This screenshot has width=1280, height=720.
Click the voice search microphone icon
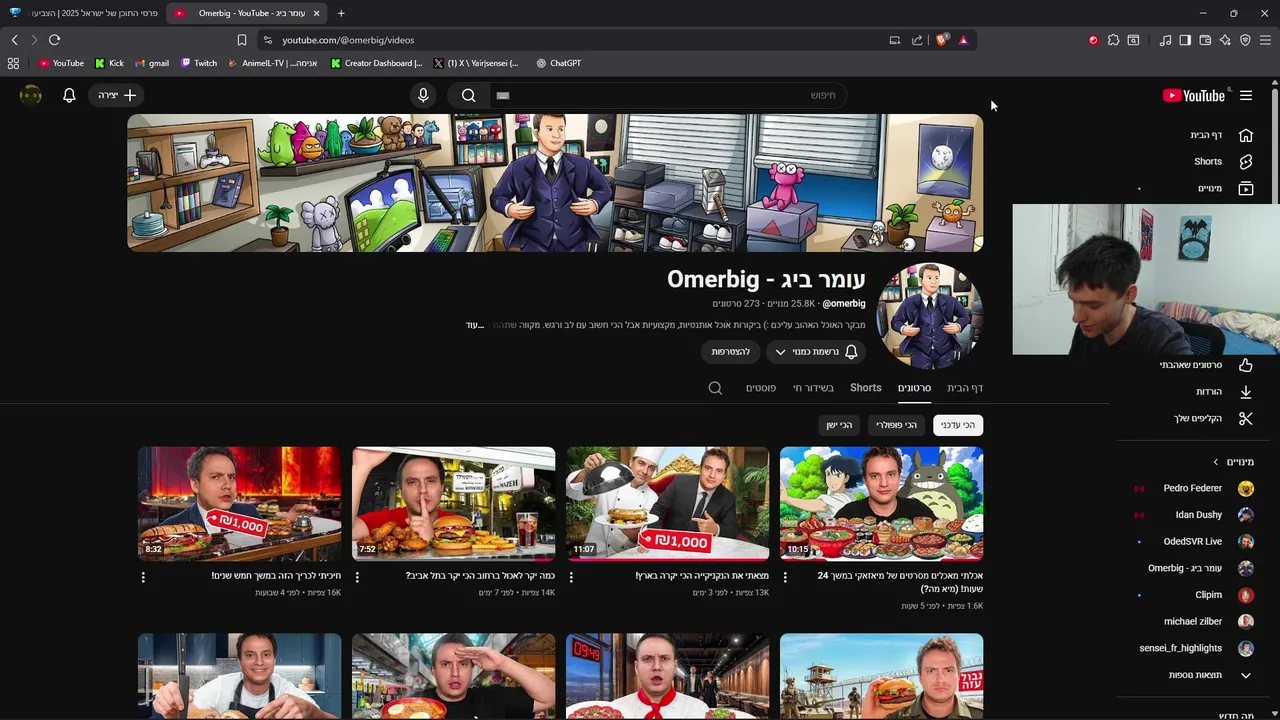[x=423, y=95]
